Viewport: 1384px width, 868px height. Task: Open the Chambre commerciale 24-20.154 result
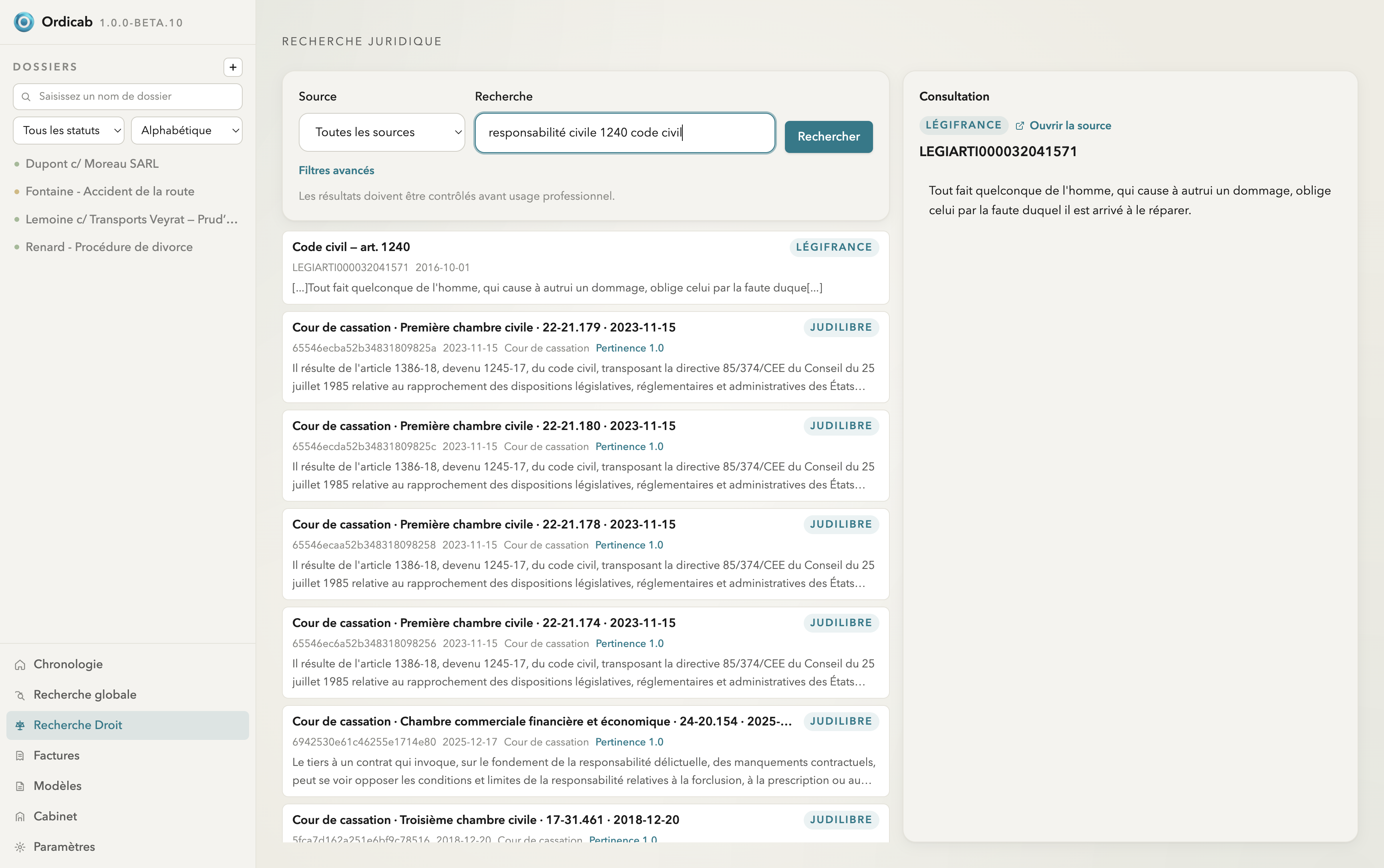coord(585,751)
